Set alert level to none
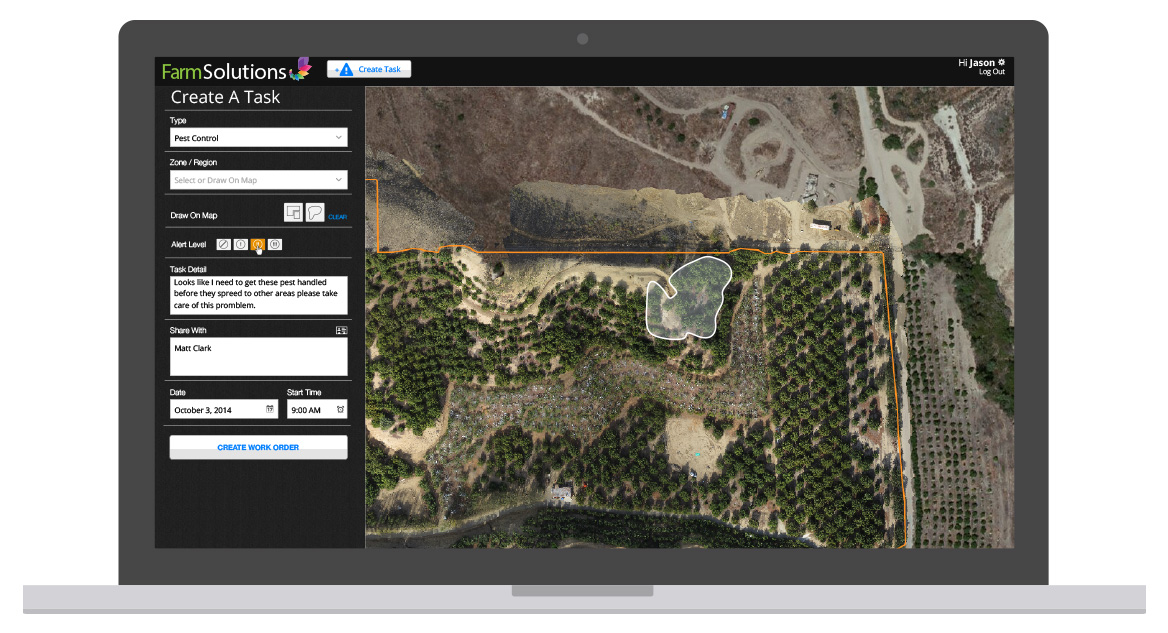The height and width of the screenshot is (633, 1168). click(223, 244)
